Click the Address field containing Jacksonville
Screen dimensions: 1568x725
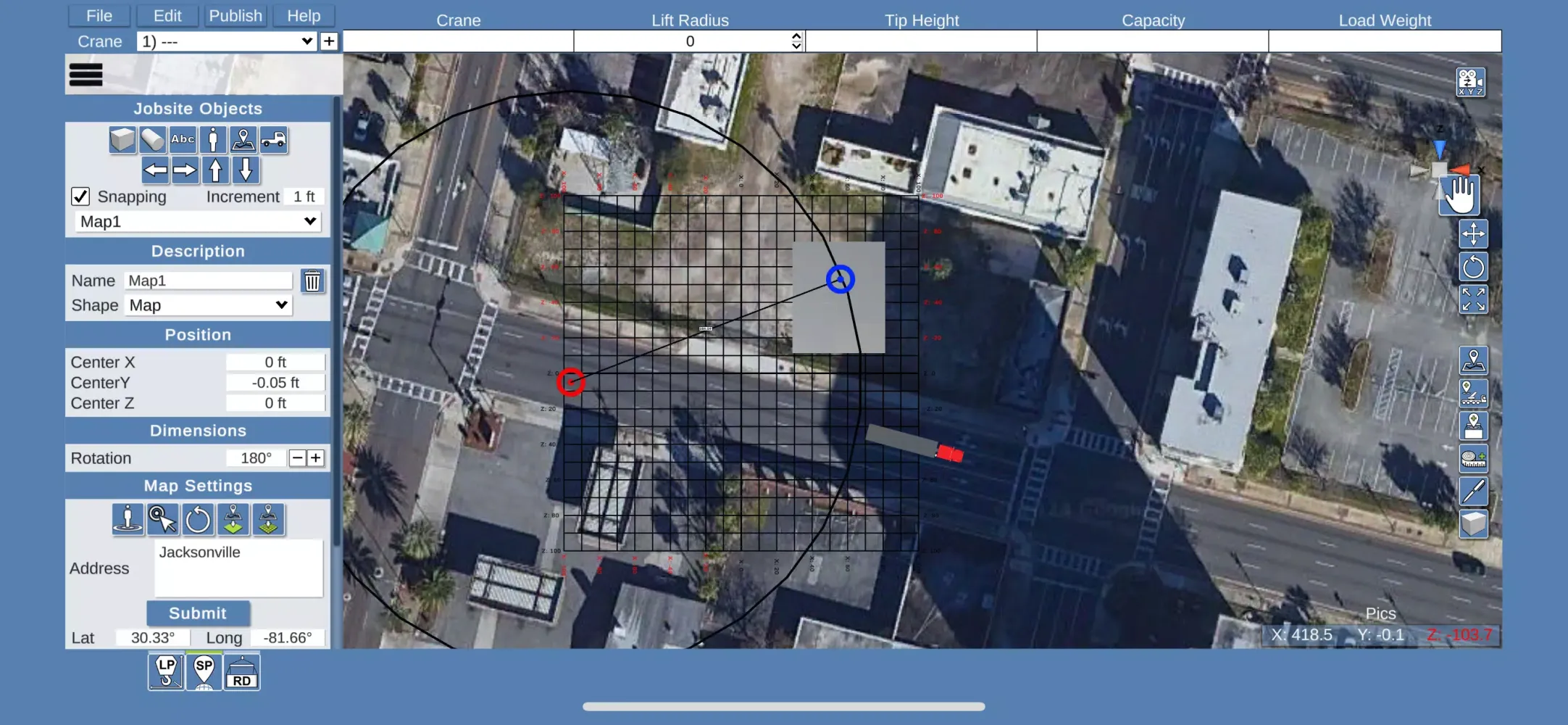[x=238, y=568]
